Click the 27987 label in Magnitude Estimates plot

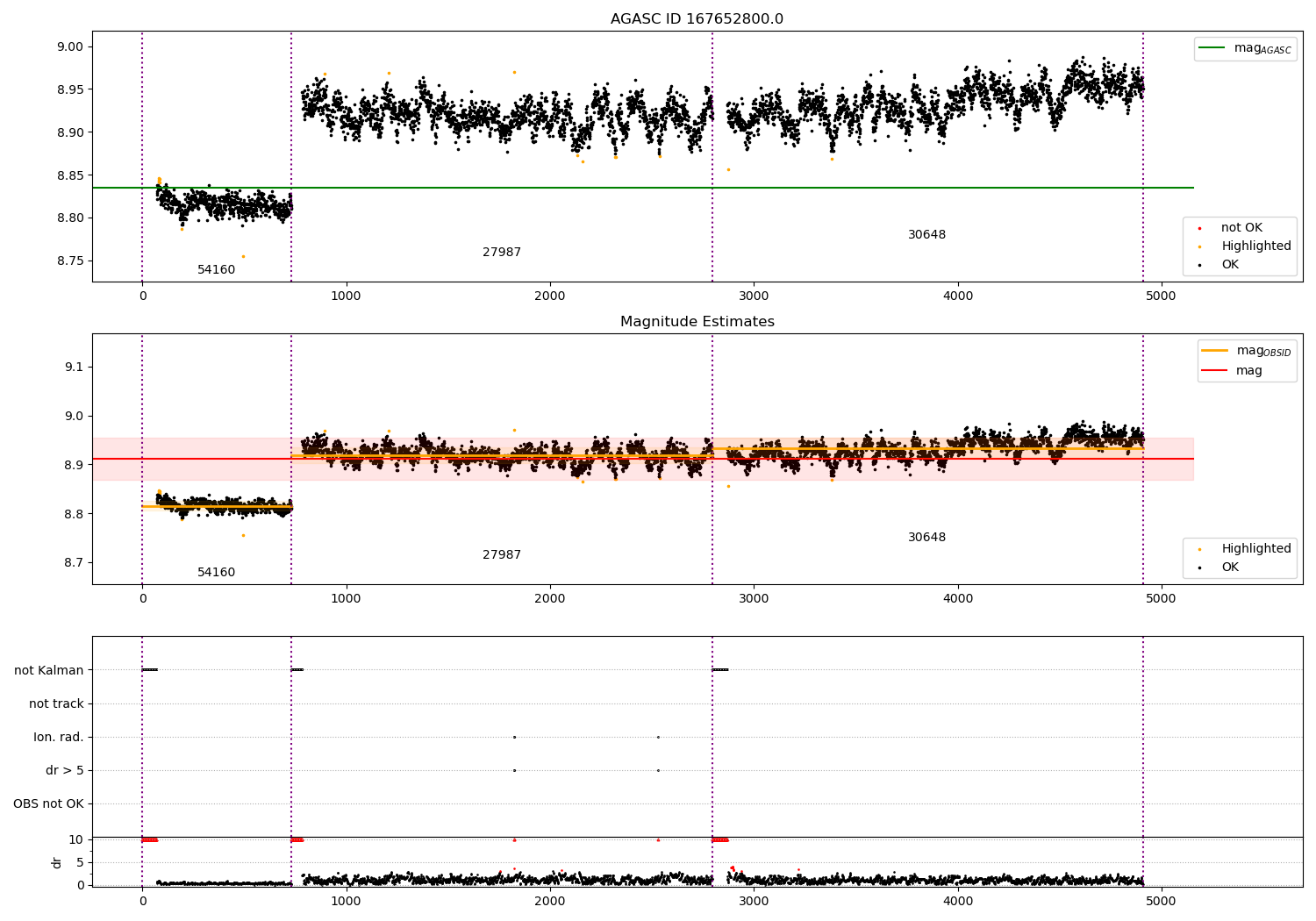pos(502,555)
